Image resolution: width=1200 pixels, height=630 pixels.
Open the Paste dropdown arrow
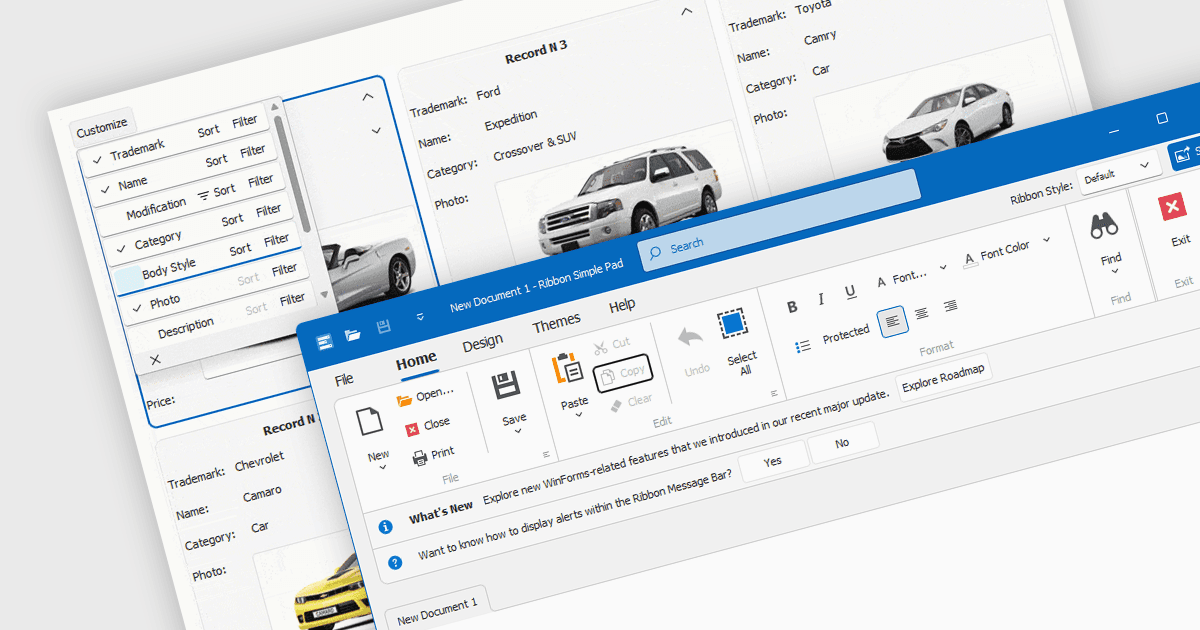tap(580, 415)
